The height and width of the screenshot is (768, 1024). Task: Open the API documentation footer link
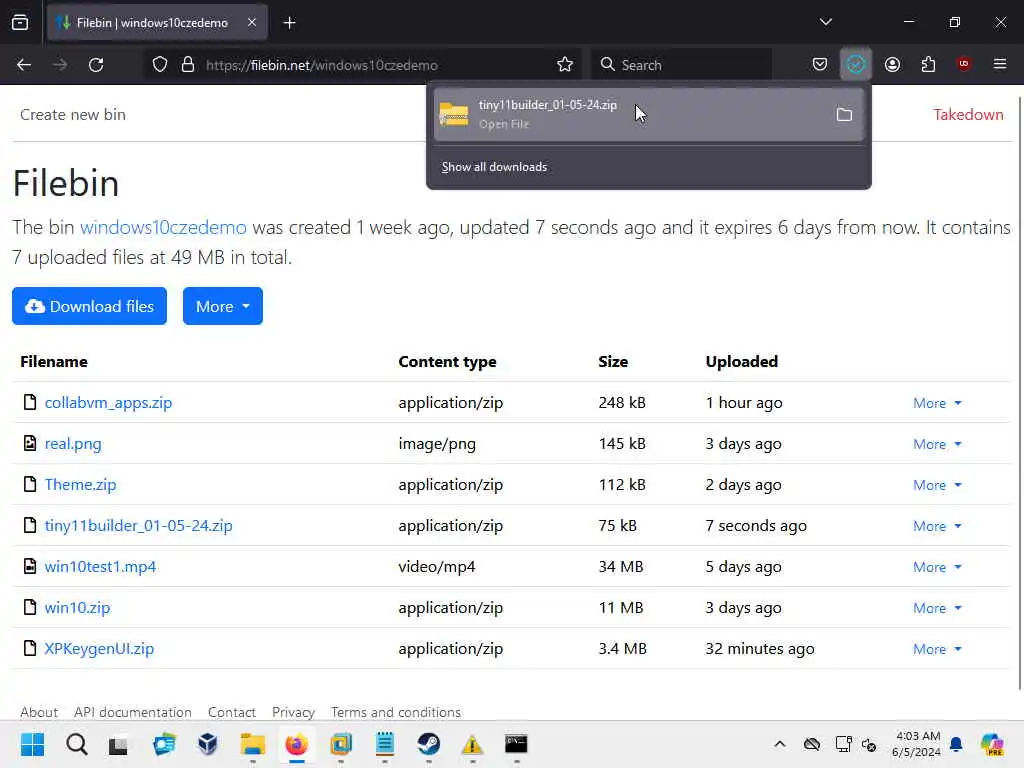133,712
